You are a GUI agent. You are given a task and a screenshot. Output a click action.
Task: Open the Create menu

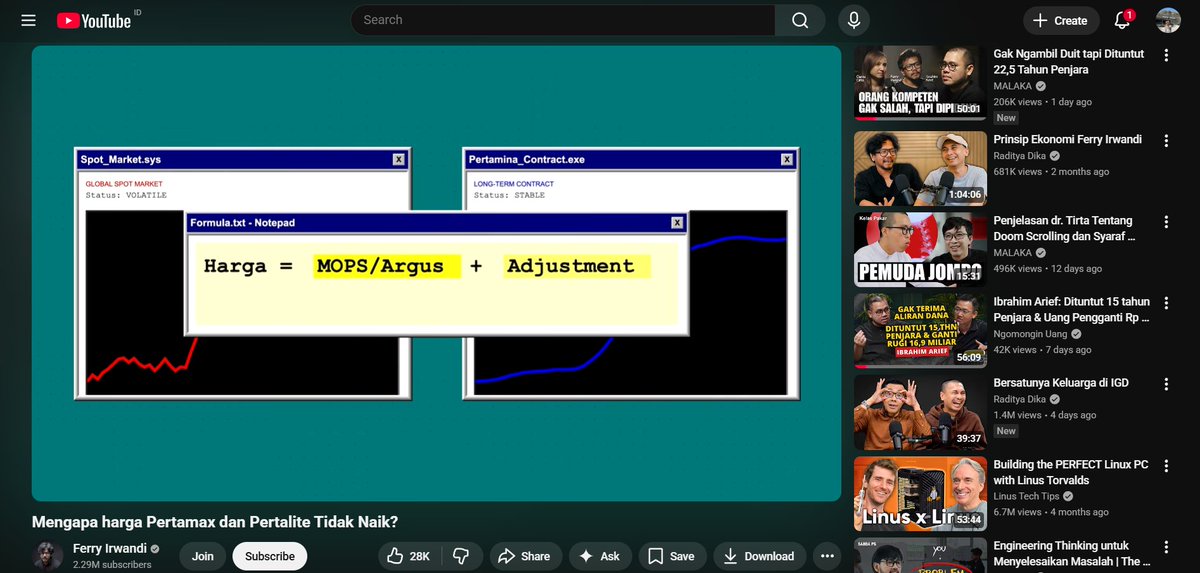pos(1061,20)
